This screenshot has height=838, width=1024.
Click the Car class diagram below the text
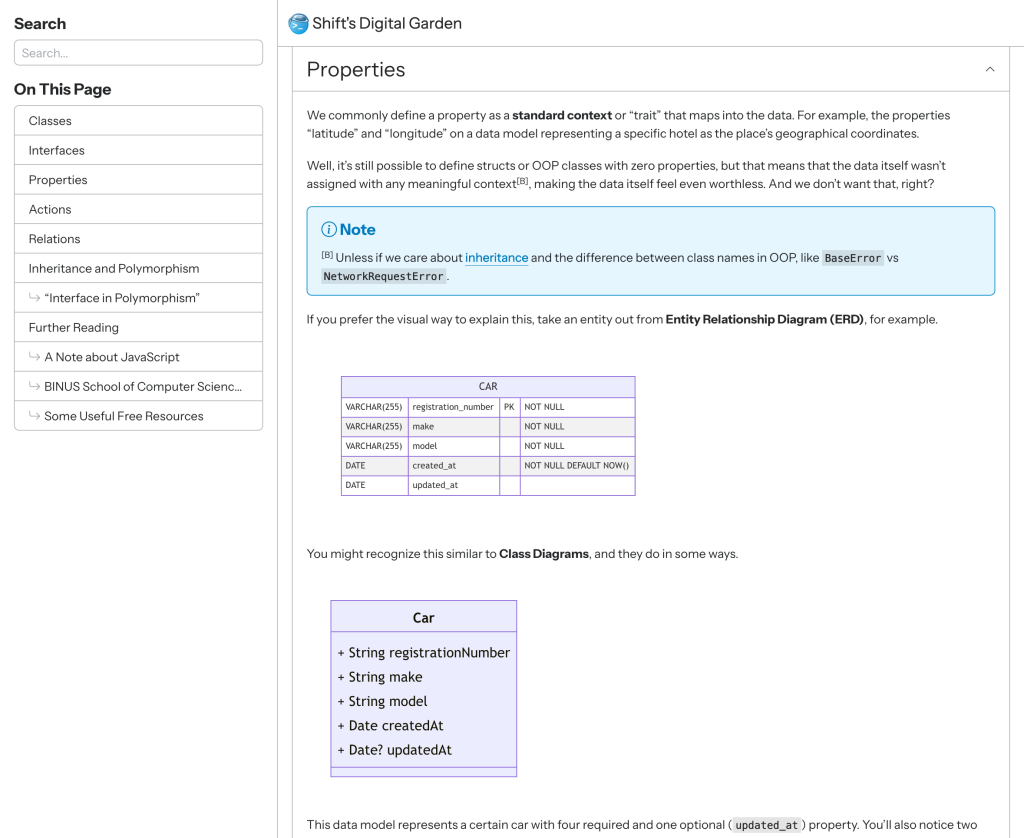pyautogui.click(x=423, y=686)
